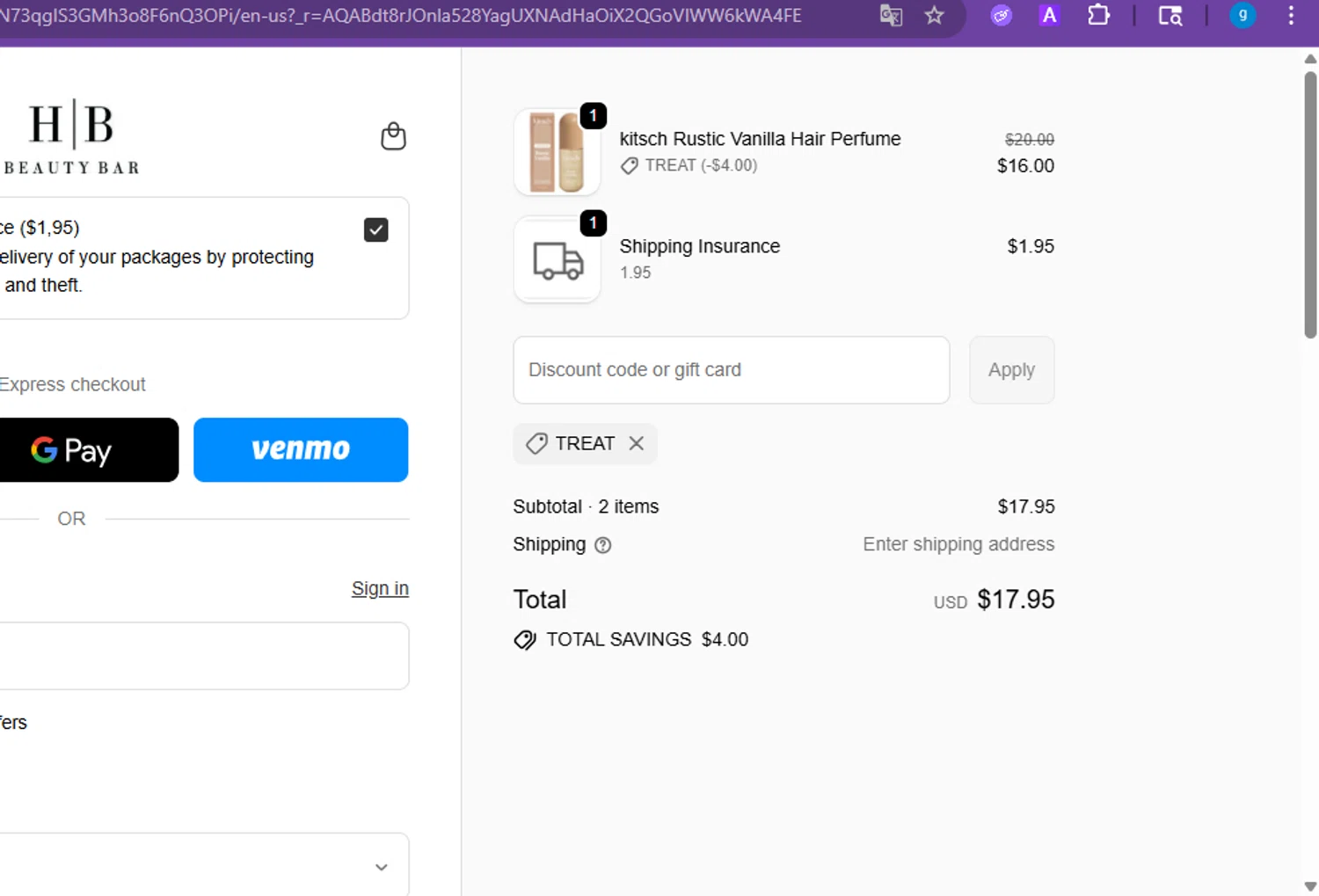The width and height of the screenshot is (1319, 896).
Task: Click the page vertical scrollbar thumb
Action: [x=1310, y=205]
